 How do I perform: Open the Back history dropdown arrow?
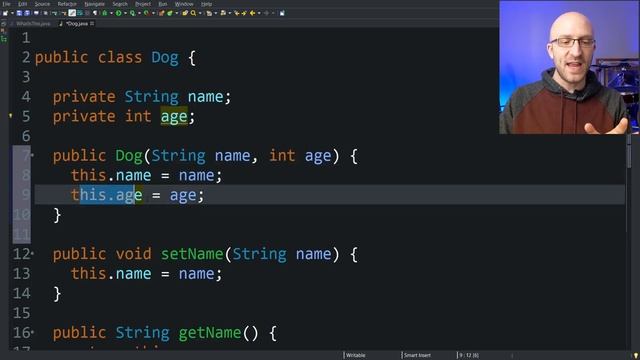coord(259,13)
